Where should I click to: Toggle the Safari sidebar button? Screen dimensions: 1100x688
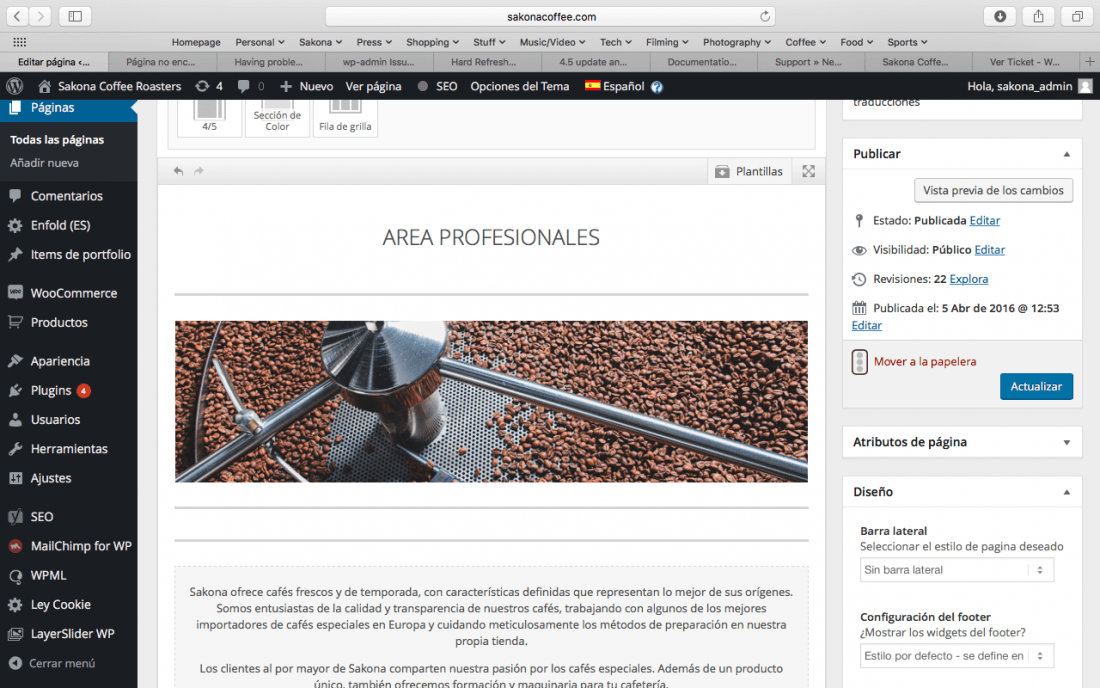click(75, 15)
